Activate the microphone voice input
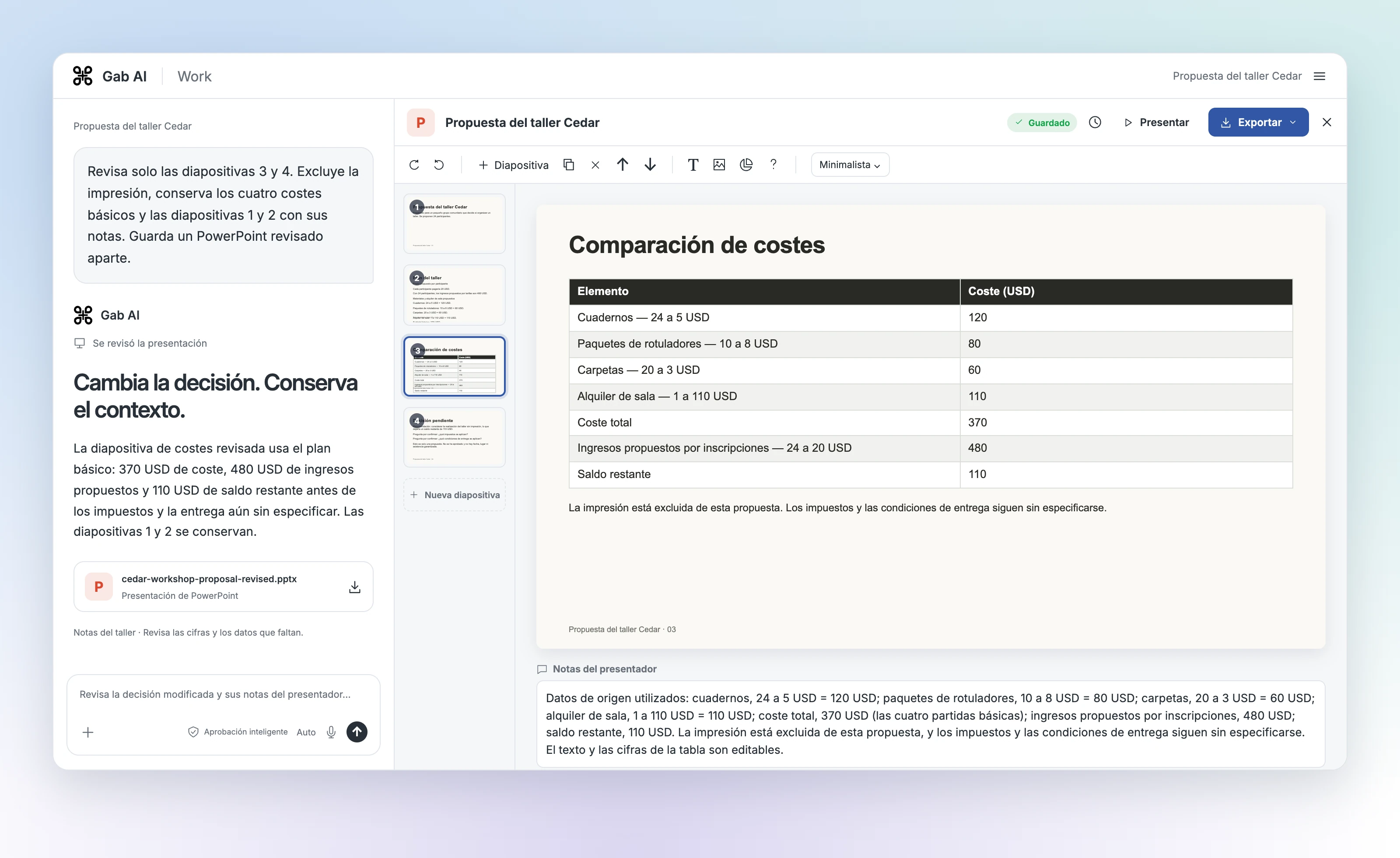 pos(331,732)
